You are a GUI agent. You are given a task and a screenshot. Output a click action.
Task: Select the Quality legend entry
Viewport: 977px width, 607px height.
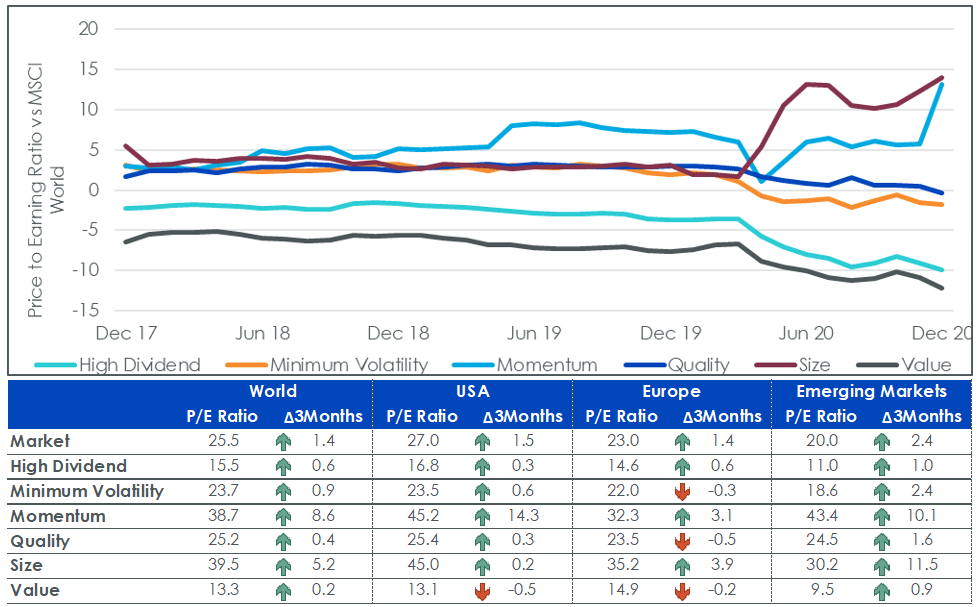coord(677,365)
